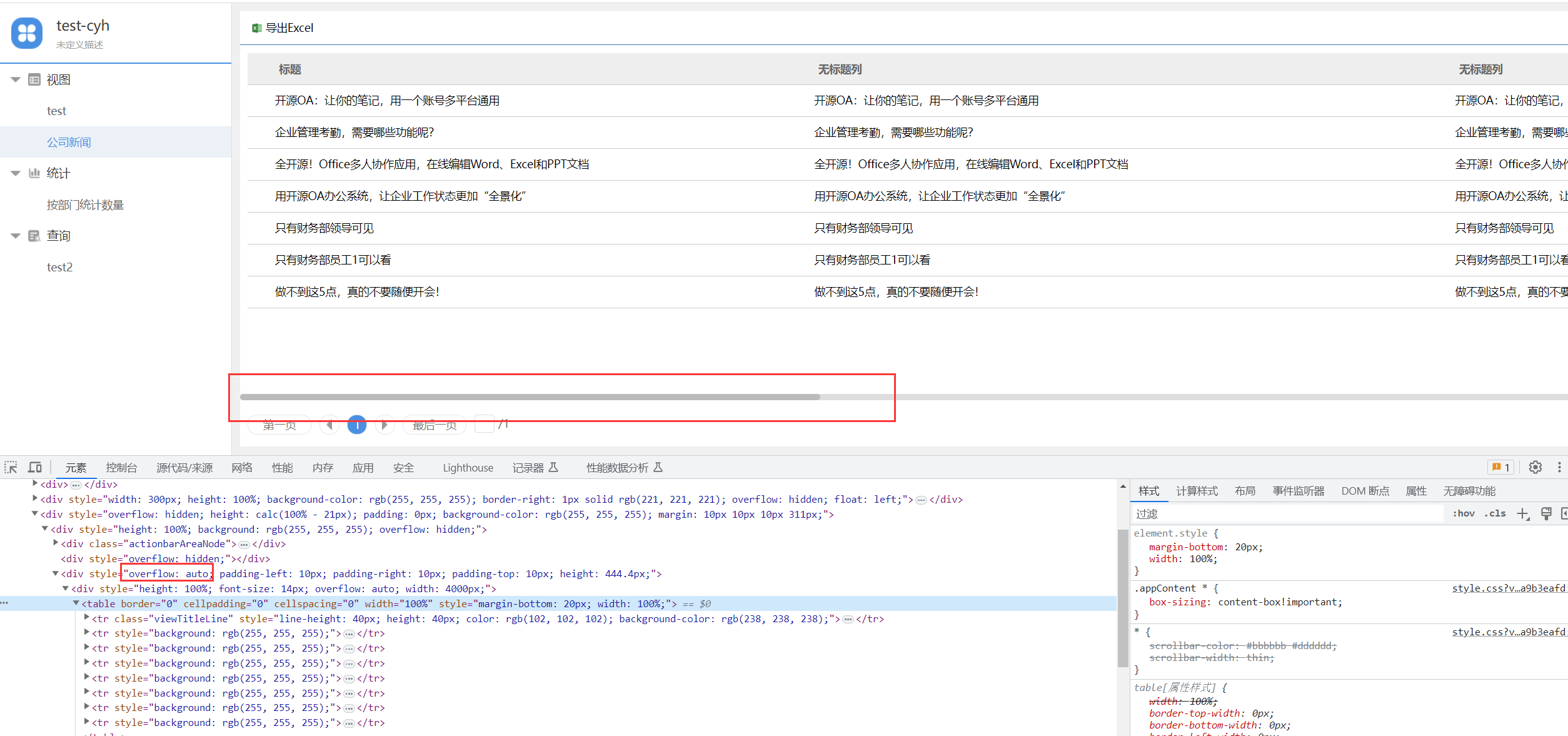Open the test2 query item
Viewport: 1568px width, 736px height.
coord(59,267)
